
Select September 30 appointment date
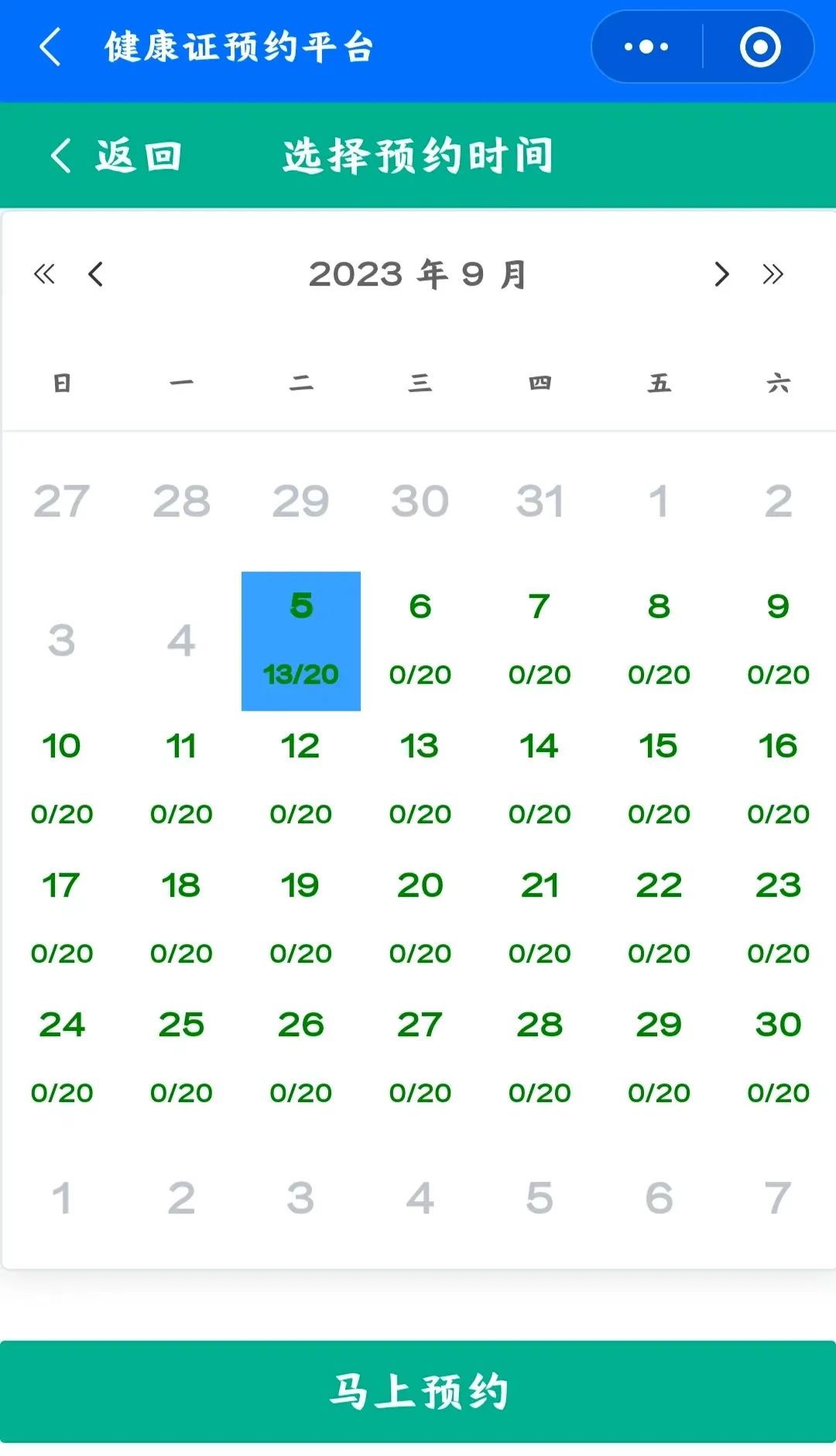click(778, 1059)
